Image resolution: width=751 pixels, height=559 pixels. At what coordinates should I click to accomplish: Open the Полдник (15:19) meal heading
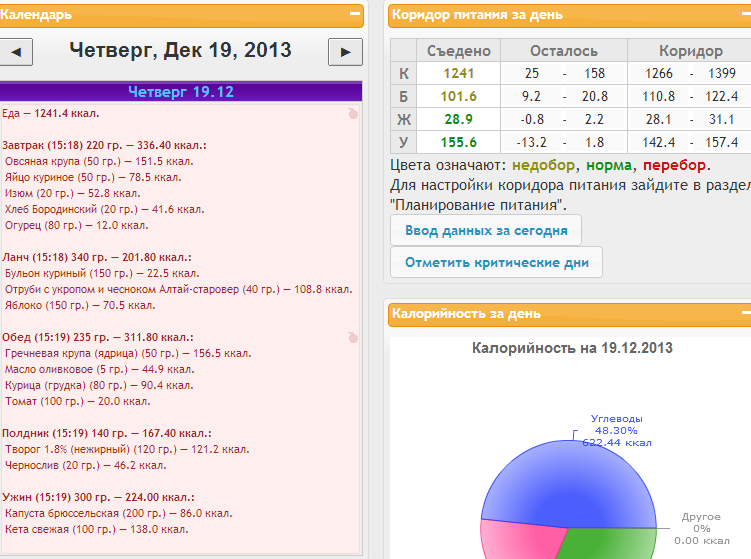pyautogui.click(x=107, y=433)
